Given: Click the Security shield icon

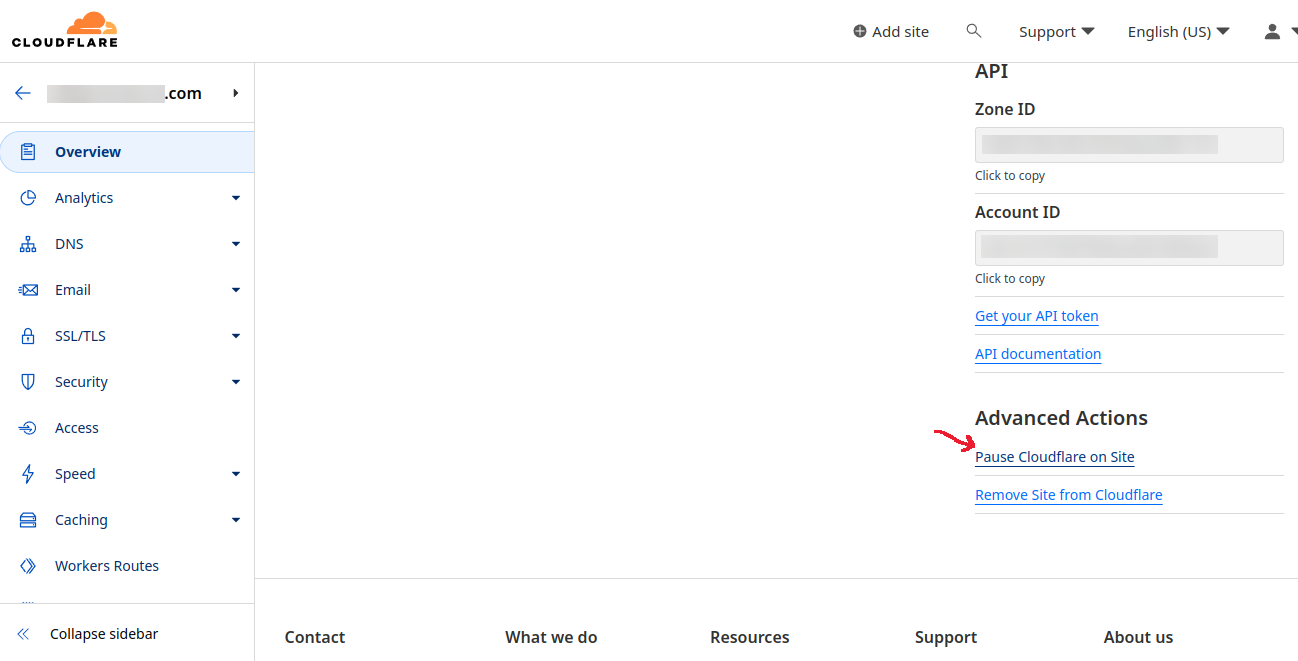Looking at the screenshot, I should 28,382.
